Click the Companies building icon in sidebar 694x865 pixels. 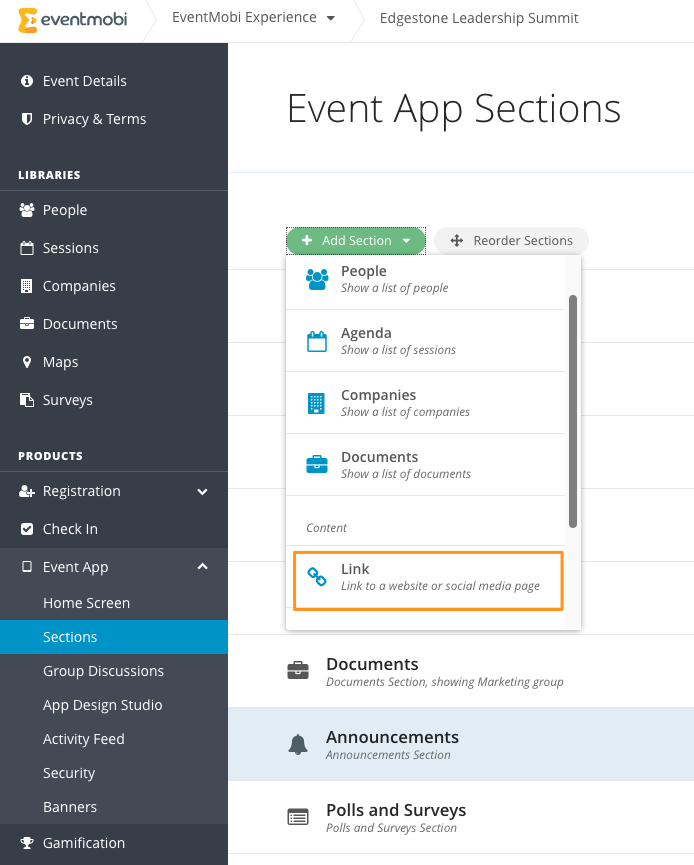tap(26, 286)
